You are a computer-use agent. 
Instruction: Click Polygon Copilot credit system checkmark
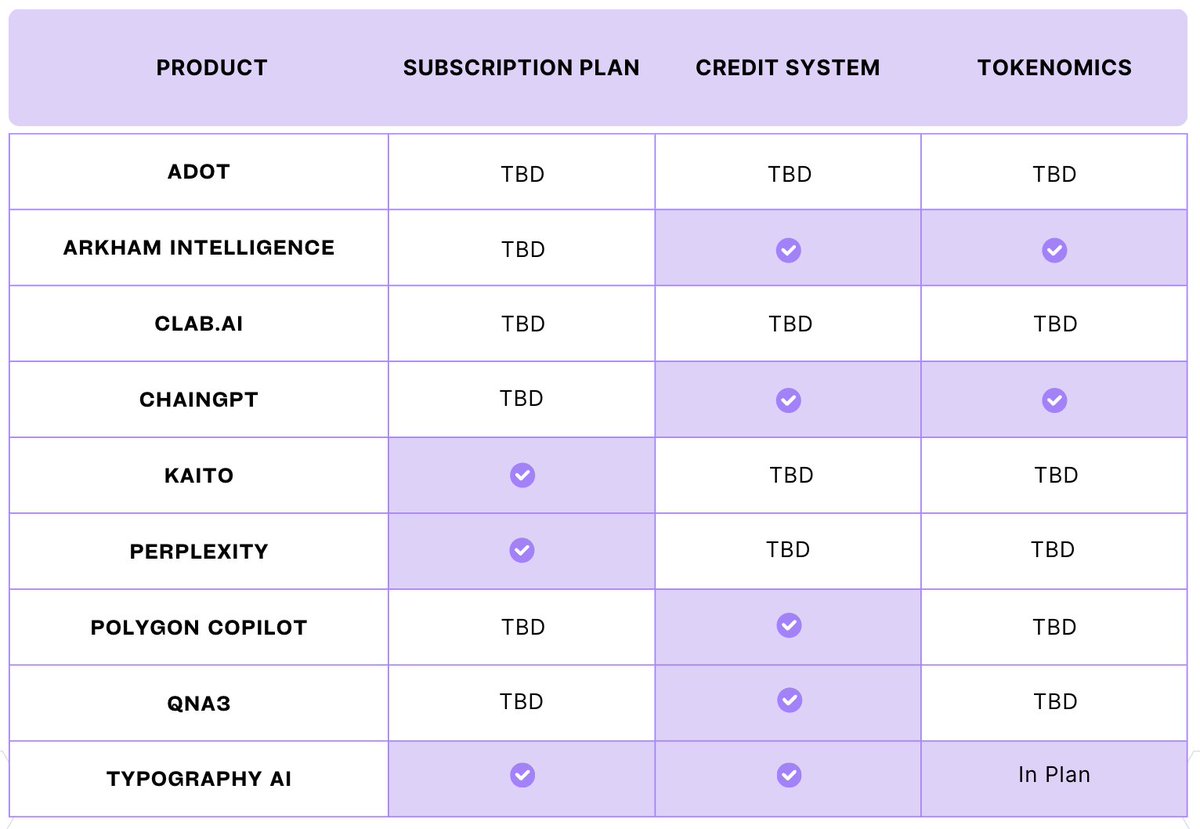(x=788, y=625)
